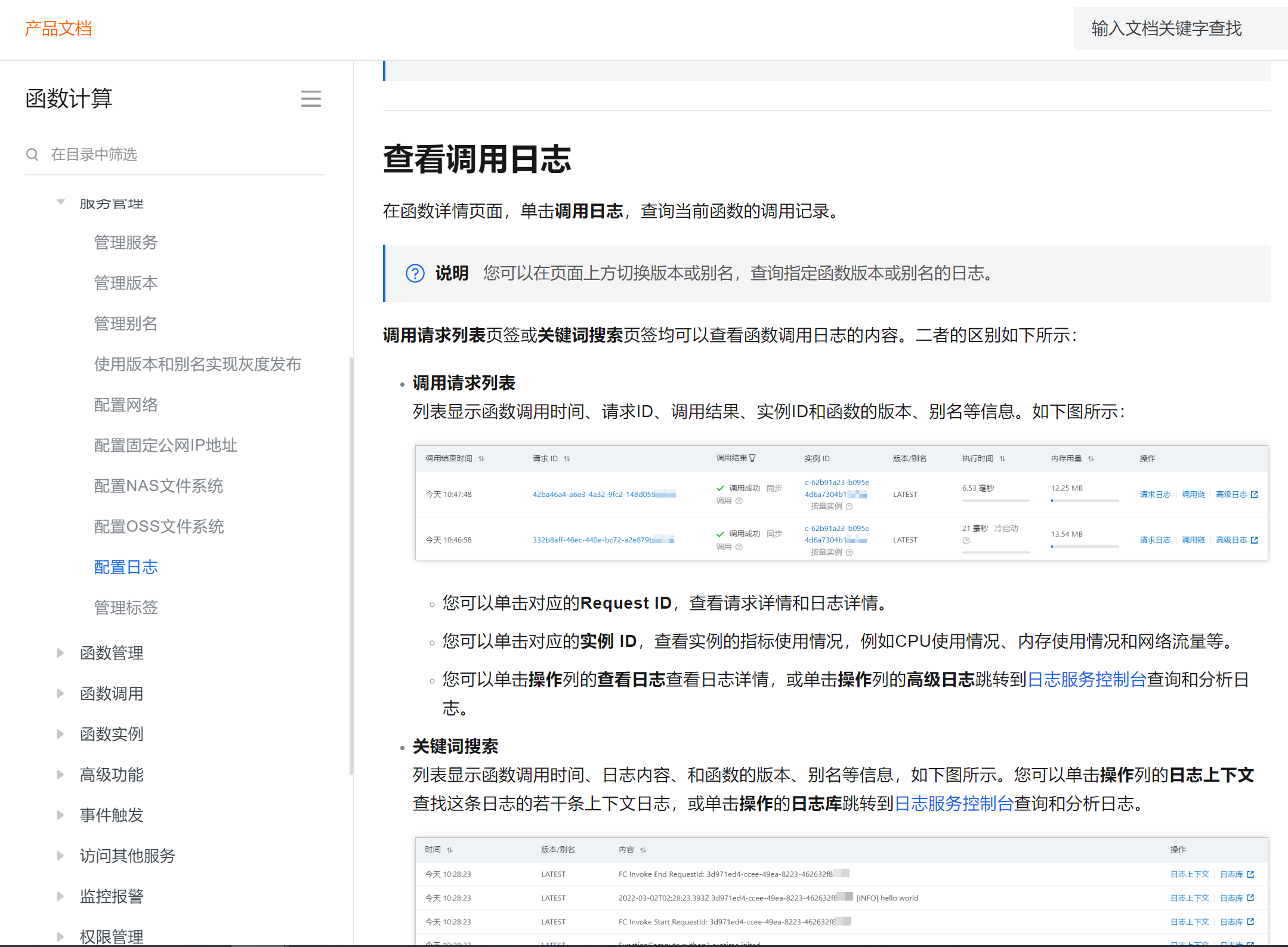The width and height of the screenshot is (1288, 947).
Task: Open 使用版本和别名实现灰度发布 page
Action: (197, 364)
